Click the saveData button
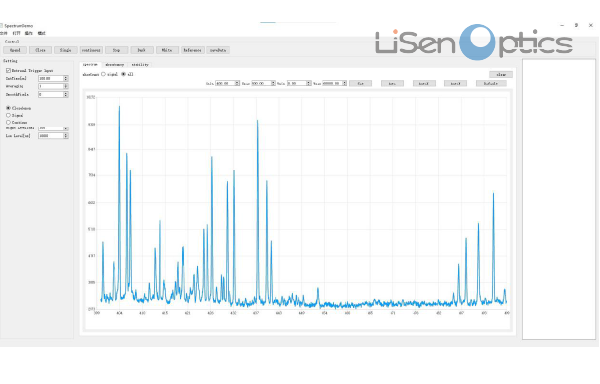 [218, 50]
